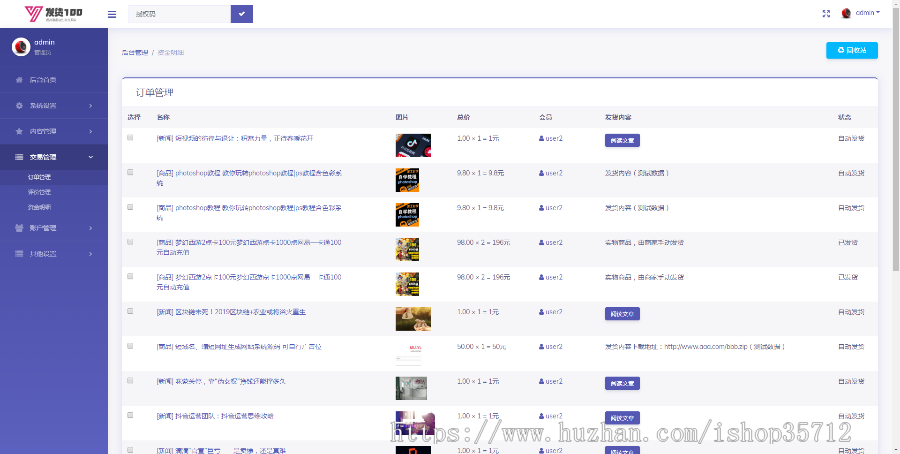The width and height of the screenshot is (900, 454).
Task: Collapse the 交易管理 menu chevron
Action: coord(91,157)
